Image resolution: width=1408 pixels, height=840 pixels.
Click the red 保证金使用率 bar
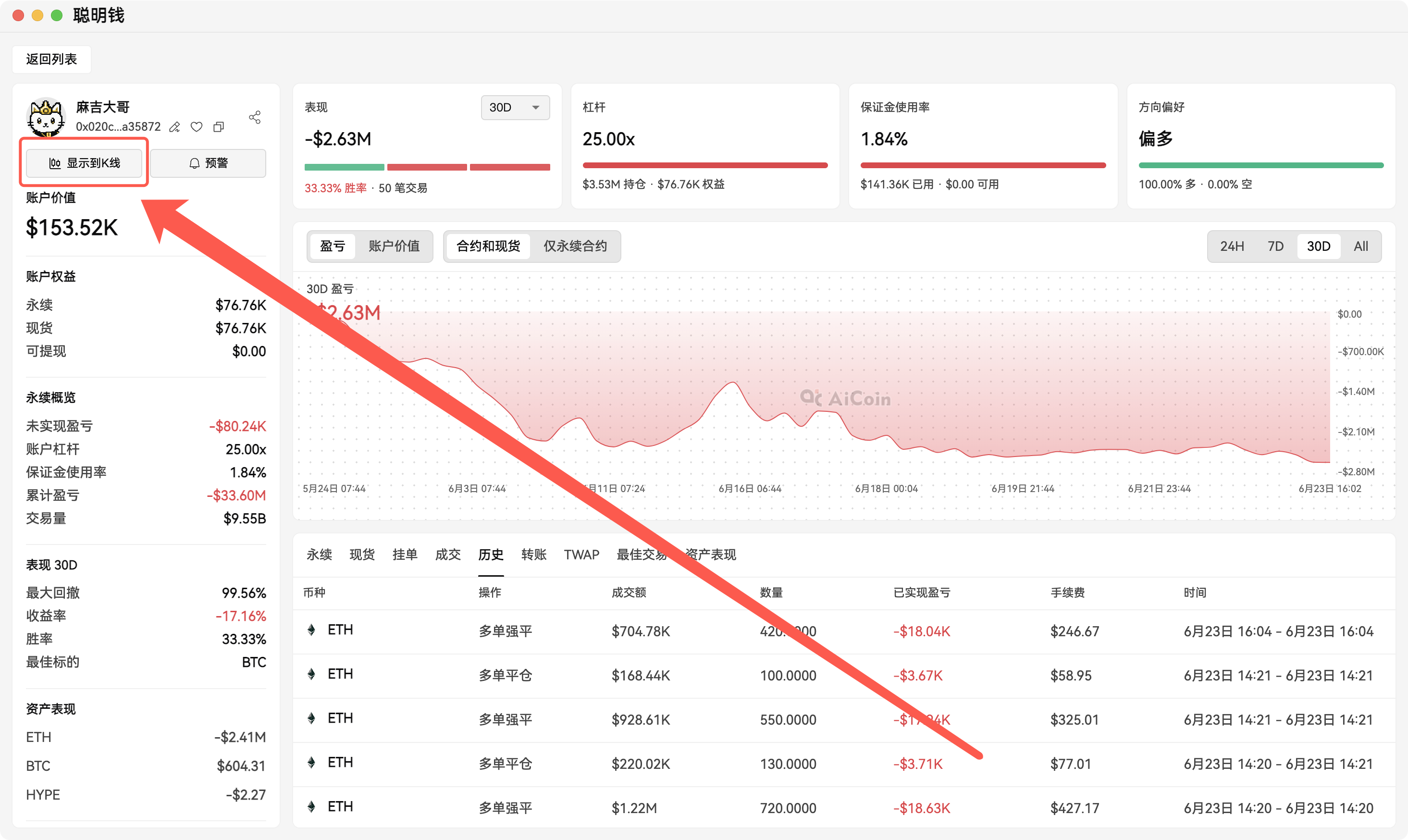tap(983, 165)
